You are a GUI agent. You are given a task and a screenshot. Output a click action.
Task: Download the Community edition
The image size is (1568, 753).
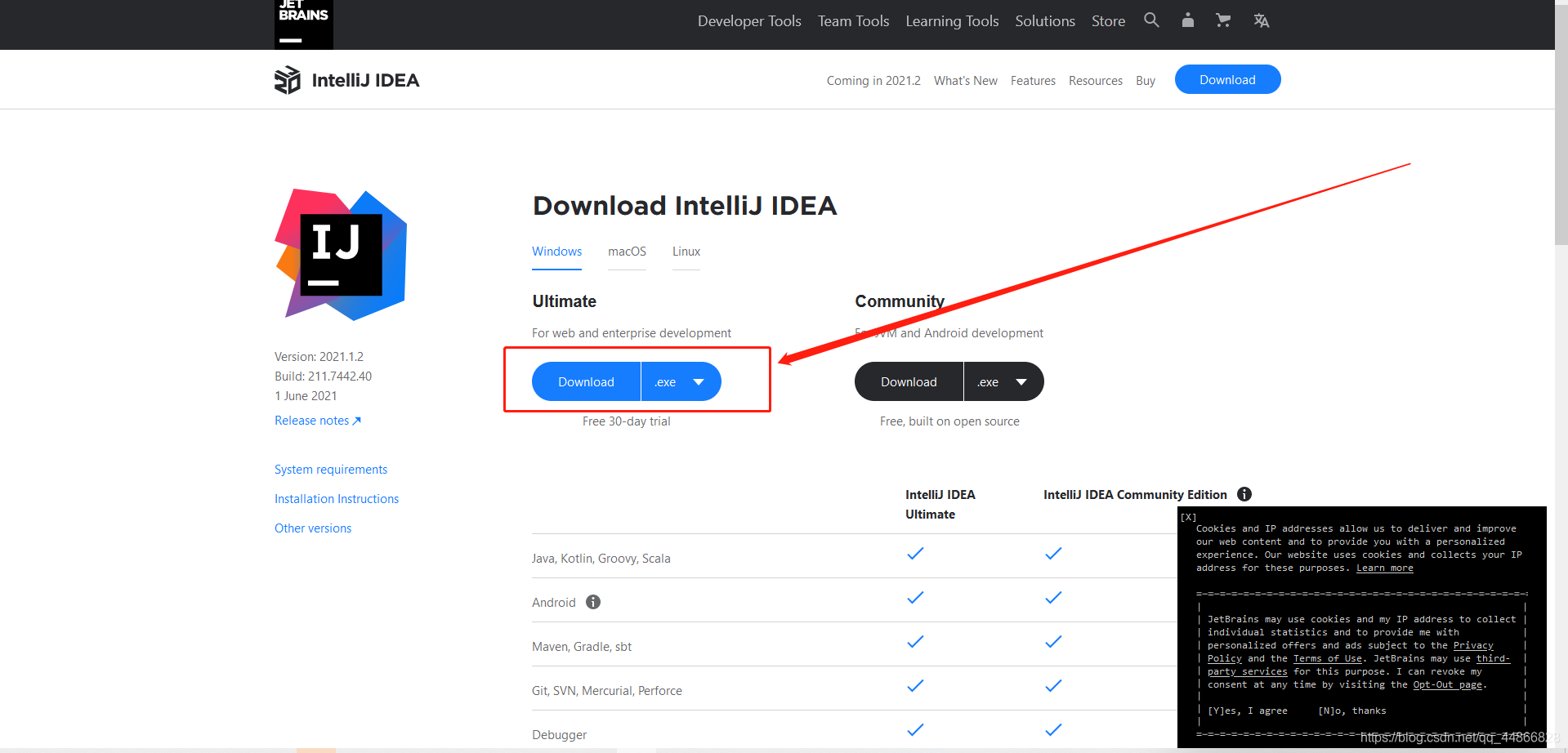pyautogui.click(x=909, y=381)
